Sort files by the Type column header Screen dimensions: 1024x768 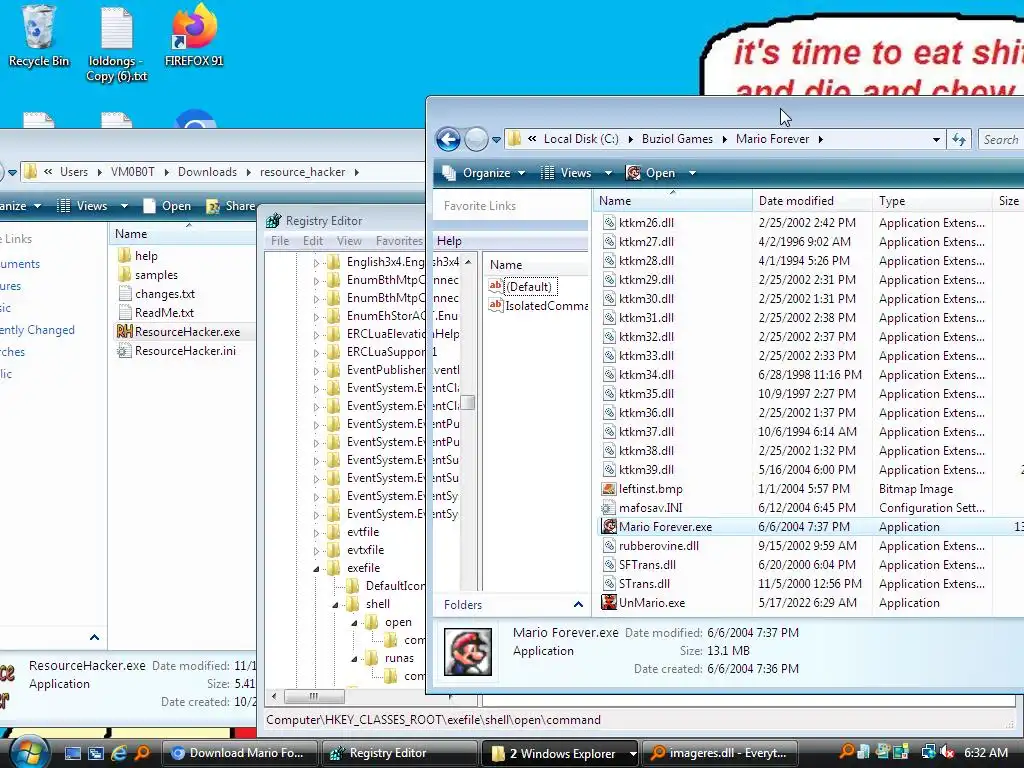(931, 201)
